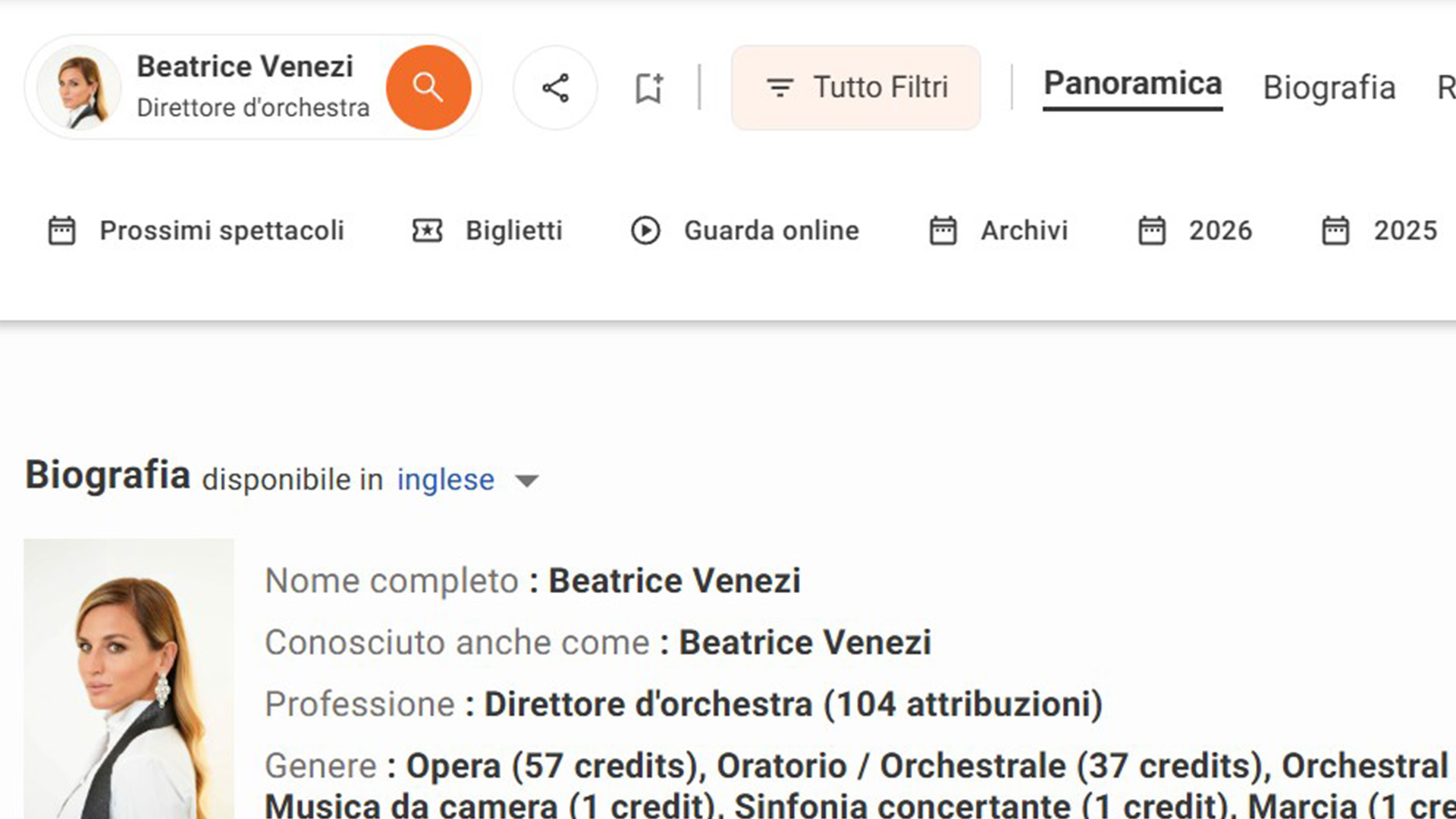Screen dimensions: 1456x819
Task: Click the calendar icon beside 2026
Action: tap(1153, 231)
